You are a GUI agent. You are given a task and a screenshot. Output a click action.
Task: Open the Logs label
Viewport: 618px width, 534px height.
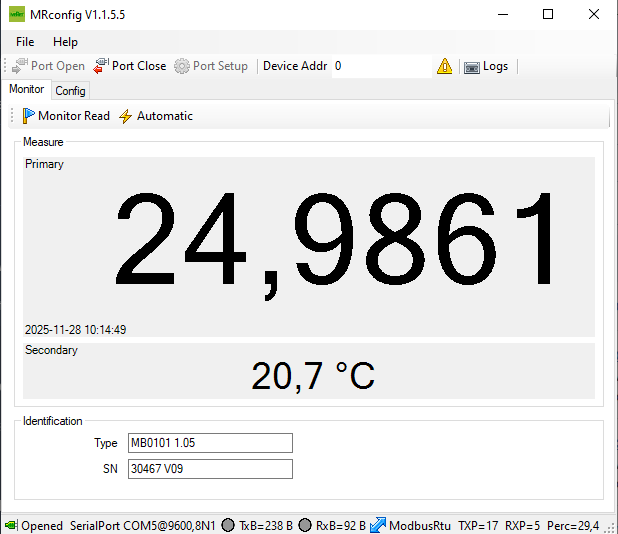coord(495,66)
